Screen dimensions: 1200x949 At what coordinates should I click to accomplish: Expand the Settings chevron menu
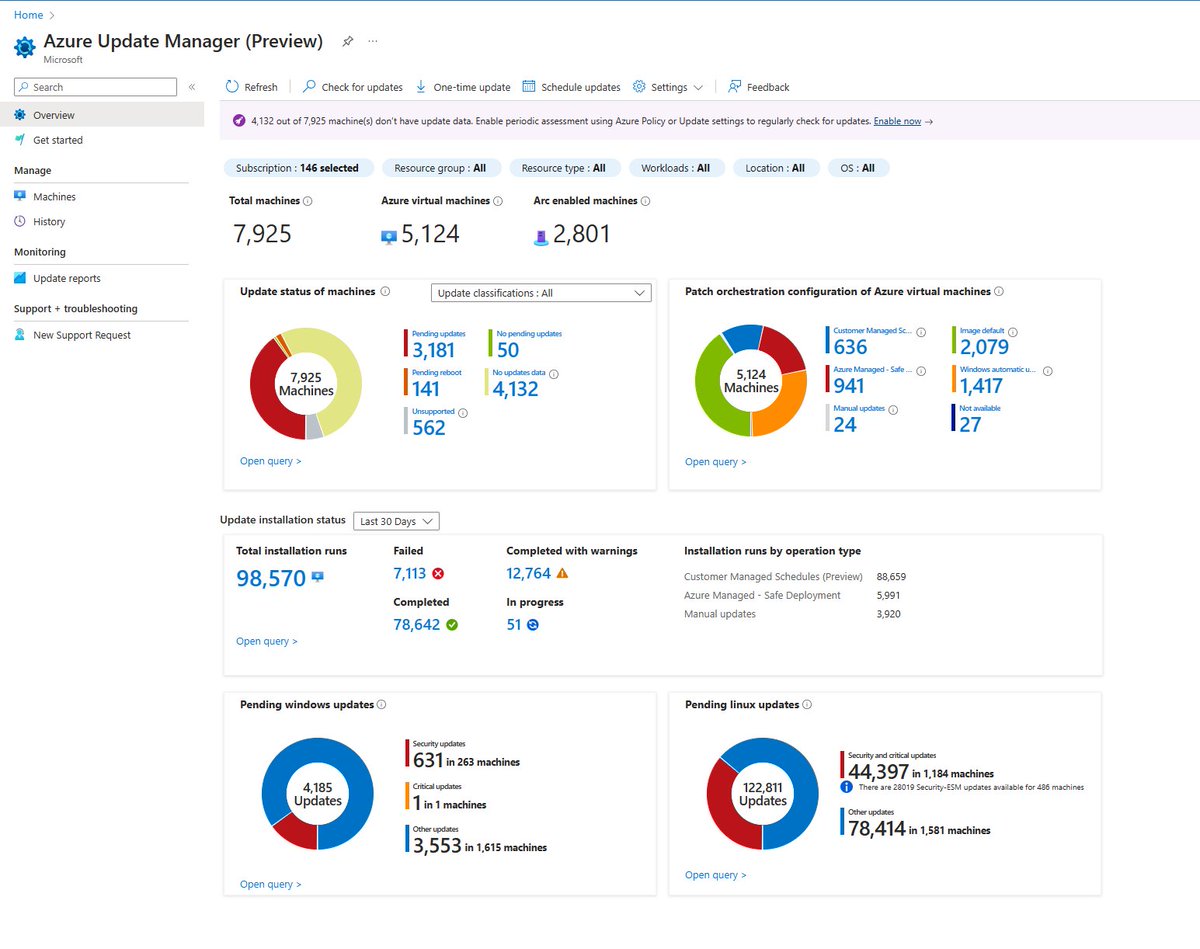[698, 88]
